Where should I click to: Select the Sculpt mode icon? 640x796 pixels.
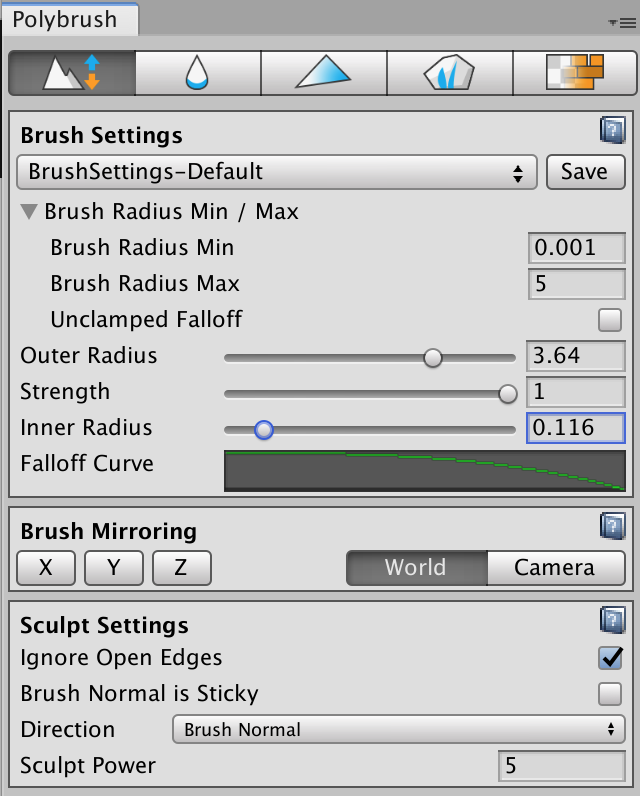click(71, 73)
